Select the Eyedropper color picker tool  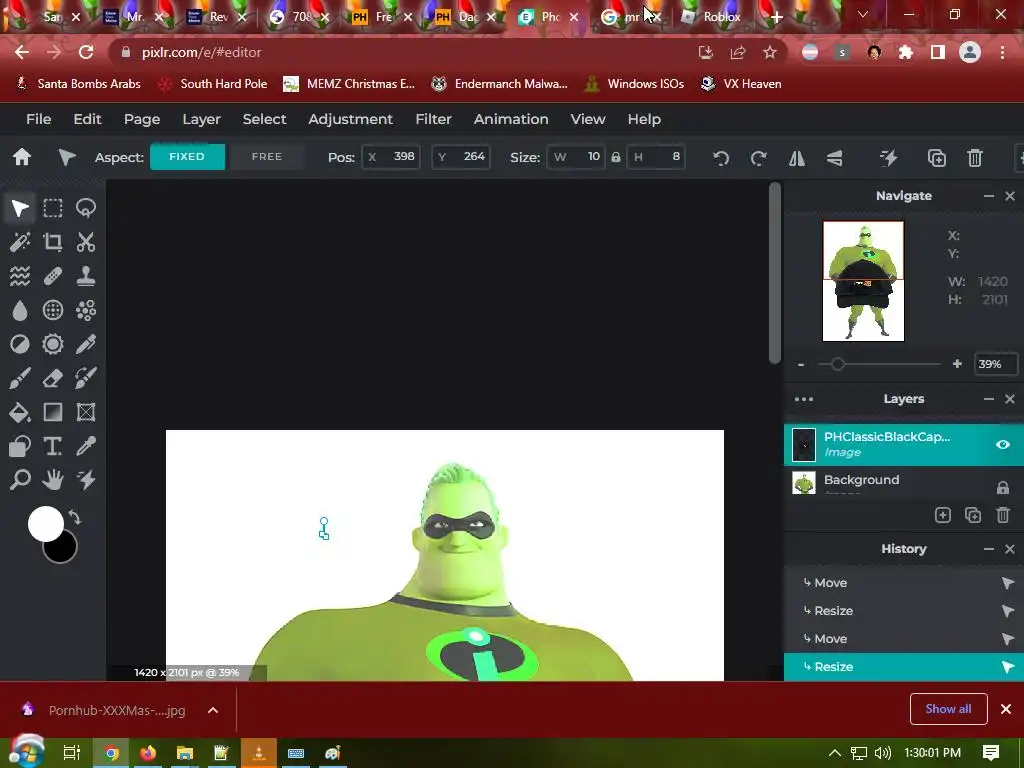(x=86, y=445)
